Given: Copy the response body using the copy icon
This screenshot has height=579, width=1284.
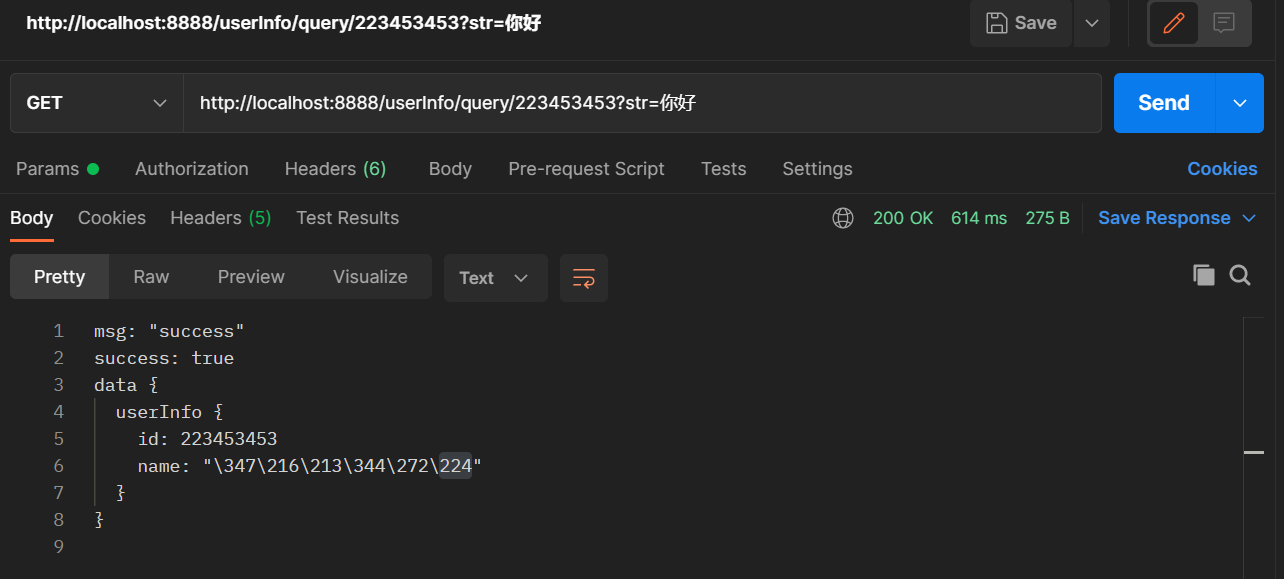Looking at the screenshot, I should pos(1204,275).
